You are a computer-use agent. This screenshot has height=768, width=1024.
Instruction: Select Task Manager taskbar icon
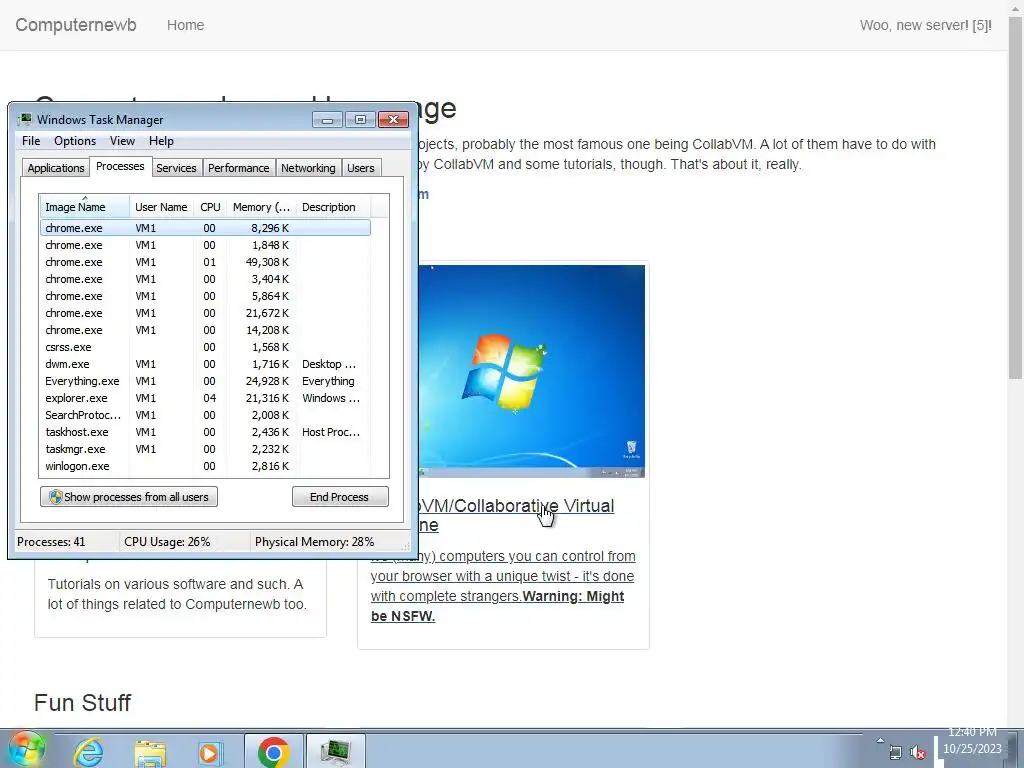point(336,751)
